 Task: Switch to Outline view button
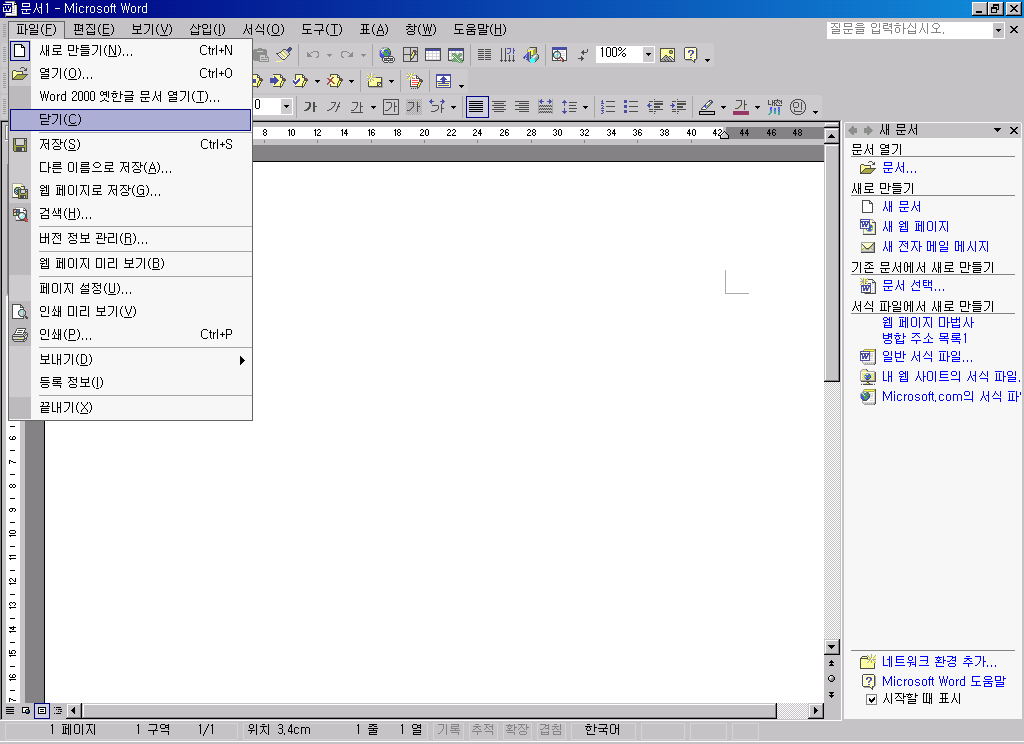pos(58,710)
